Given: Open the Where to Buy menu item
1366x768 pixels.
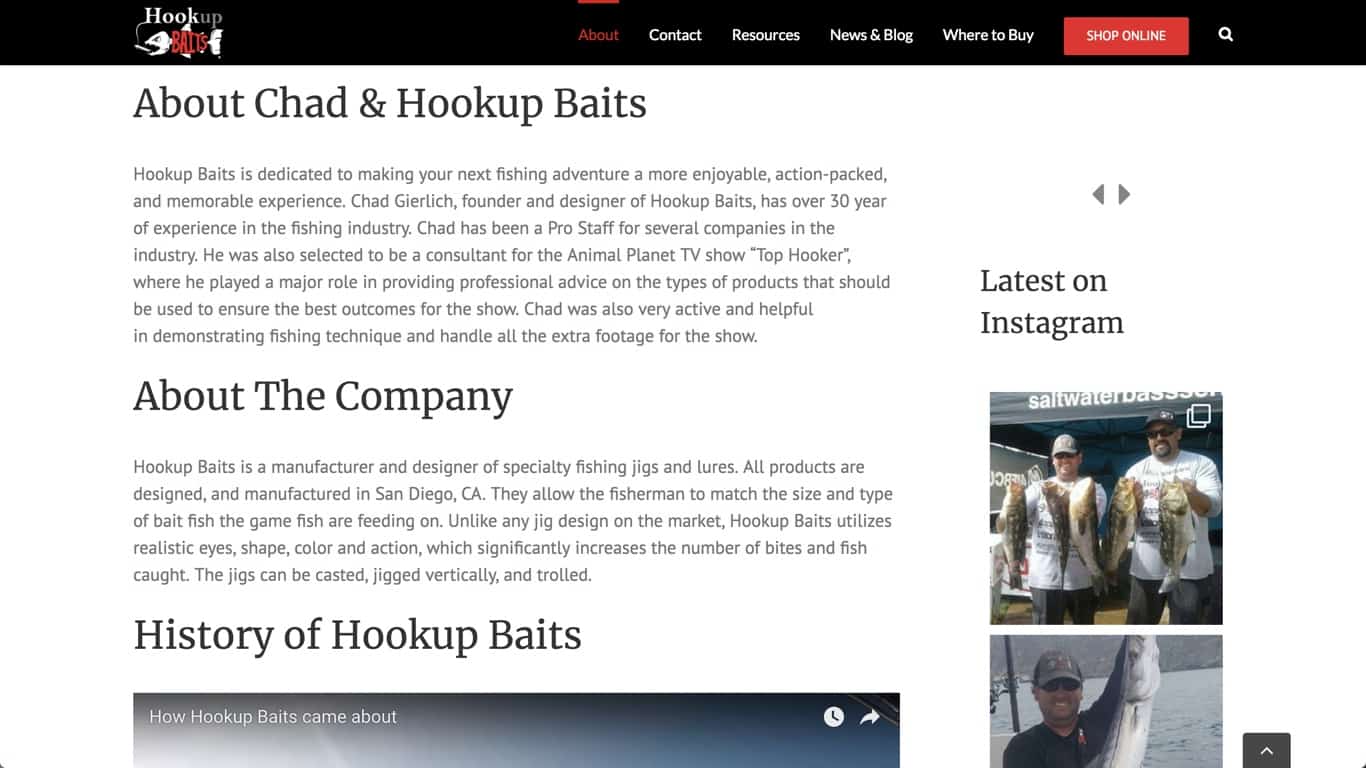Looking at the screenshot, I should [988, 35].
